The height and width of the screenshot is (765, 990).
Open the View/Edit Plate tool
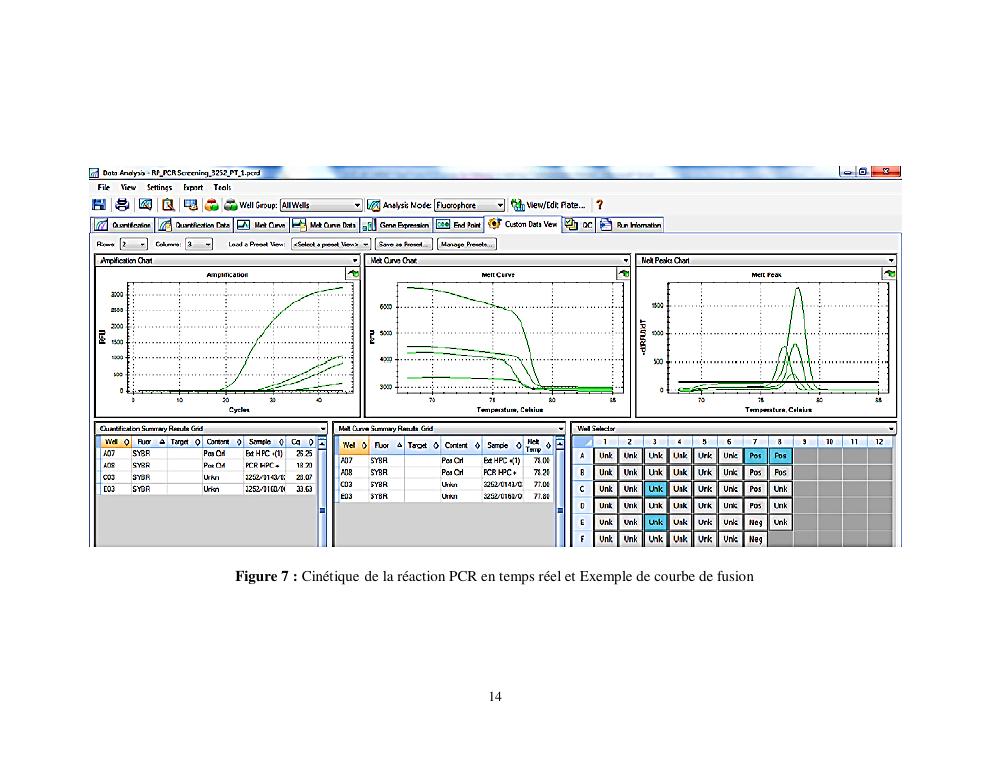click(x=554, y=205)
